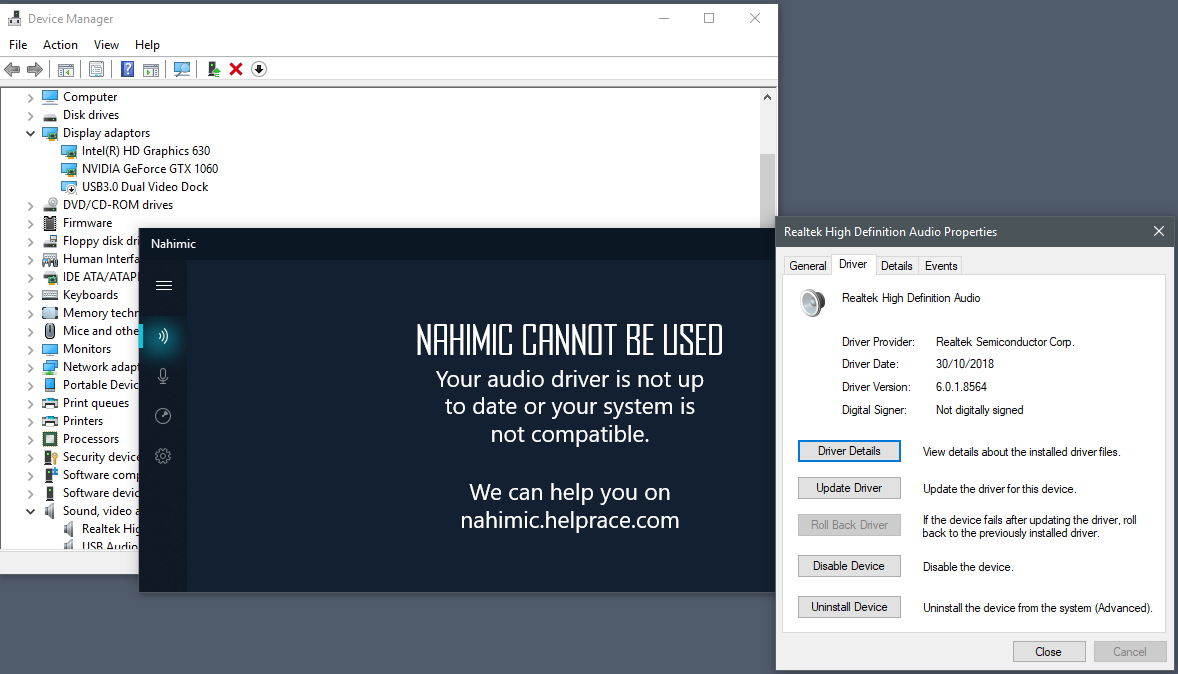Switch to the Details tab

[x=896, y=266]
